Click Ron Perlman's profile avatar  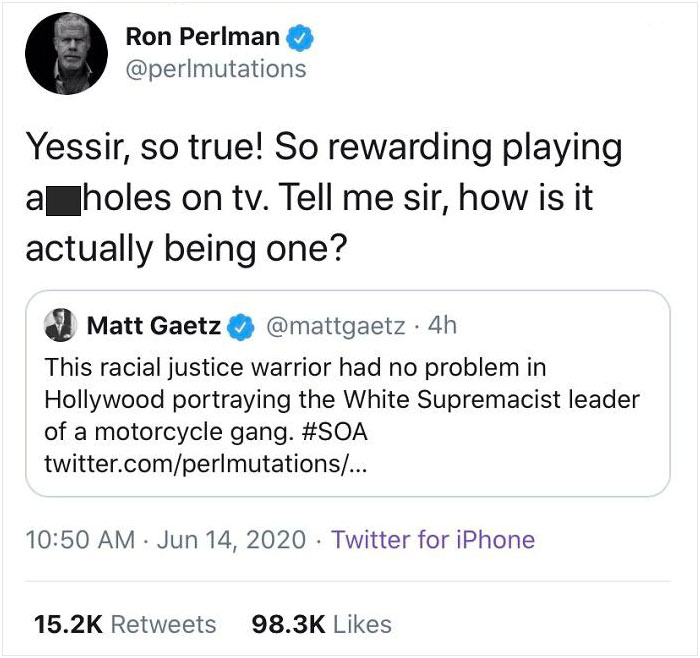click(65, 54)
